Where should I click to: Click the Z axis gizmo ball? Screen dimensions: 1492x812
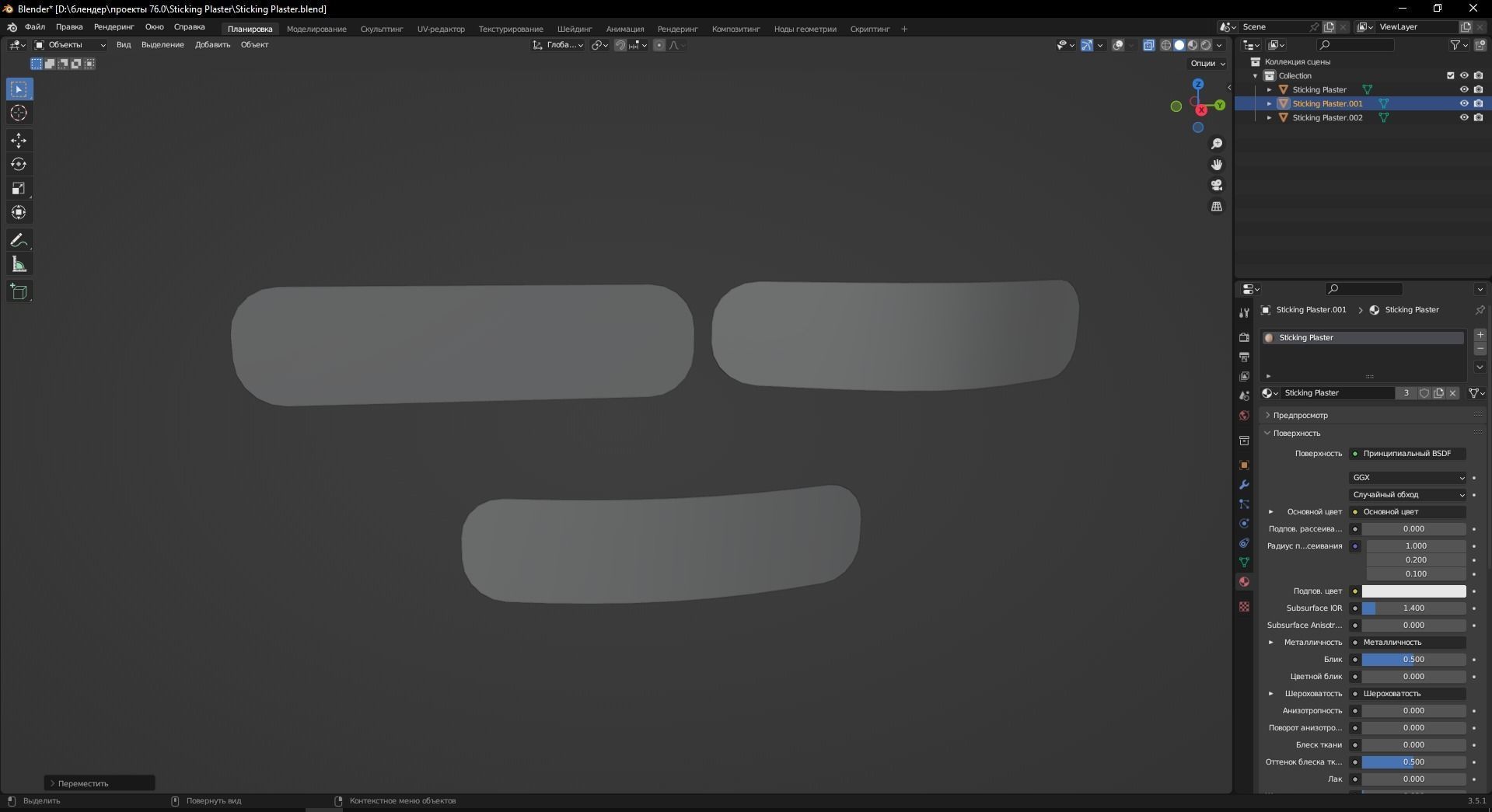coord(1198,84)
